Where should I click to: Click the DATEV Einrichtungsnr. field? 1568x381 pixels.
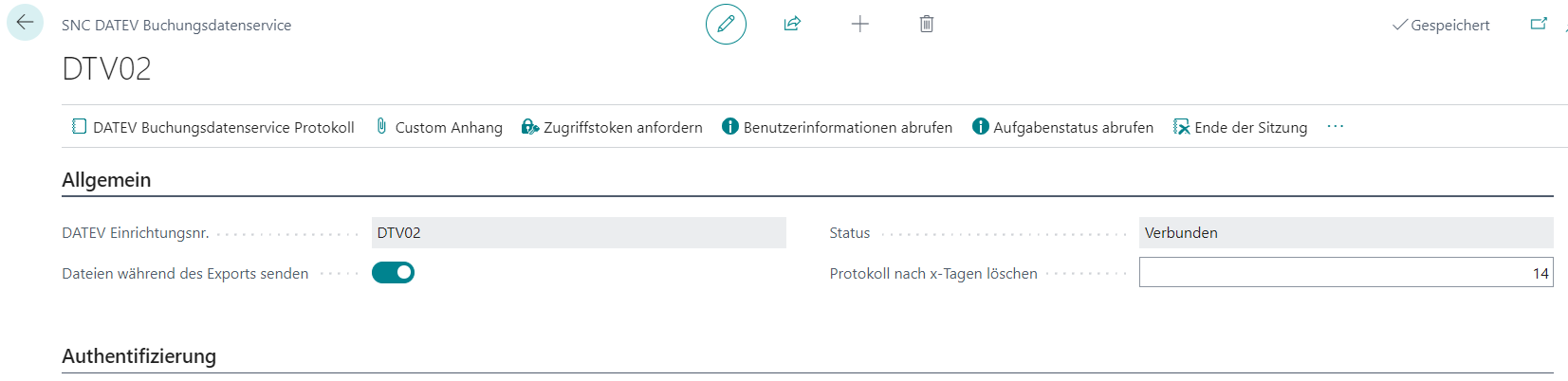click(x=579, y=233)
